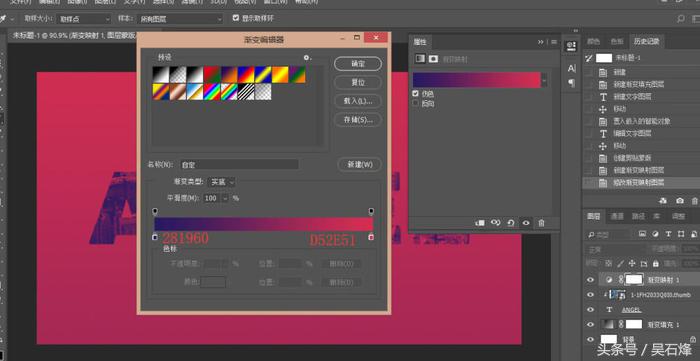Select the 图层 Layers tab

click(x=593, y=216)
